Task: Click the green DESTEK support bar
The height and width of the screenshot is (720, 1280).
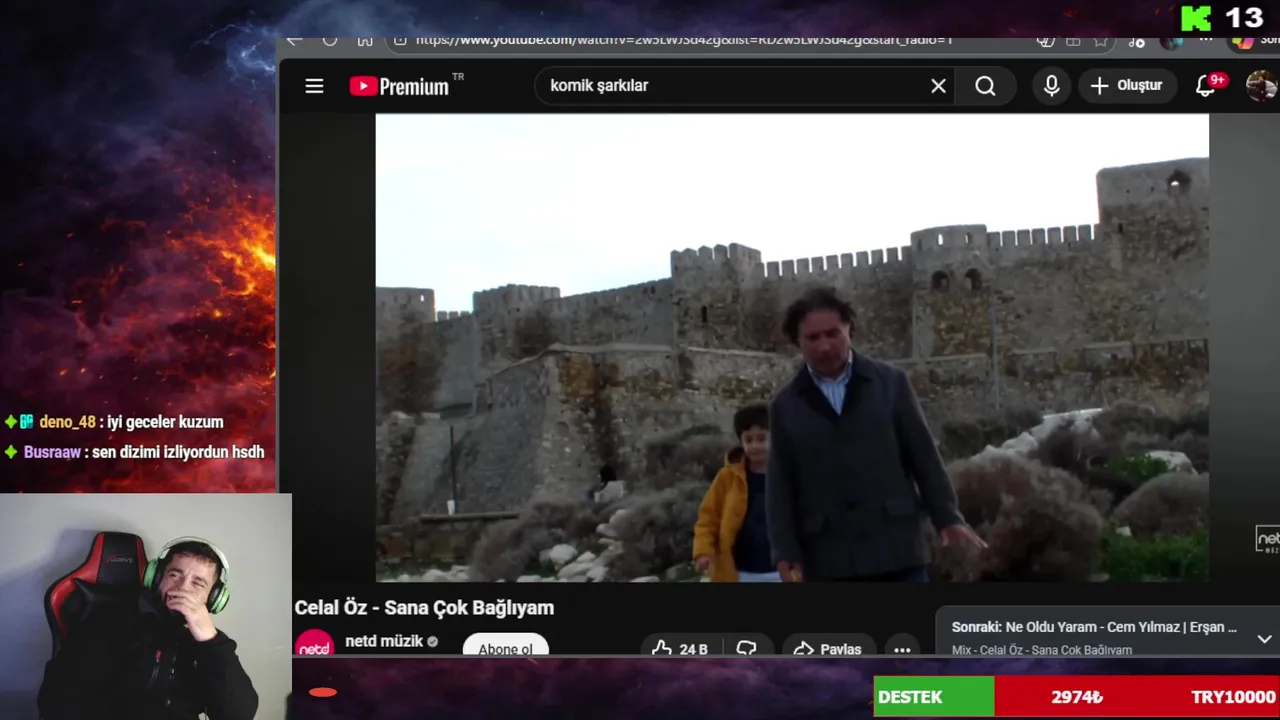Action: (x=934, y=697)
